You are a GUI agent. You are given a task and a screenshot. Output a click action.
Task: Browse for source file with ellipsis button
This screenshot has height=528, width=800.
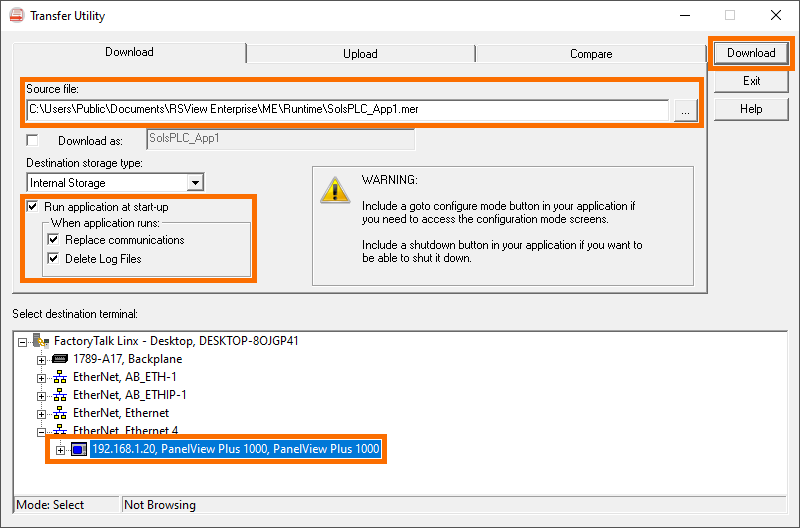tap(685, 110)
